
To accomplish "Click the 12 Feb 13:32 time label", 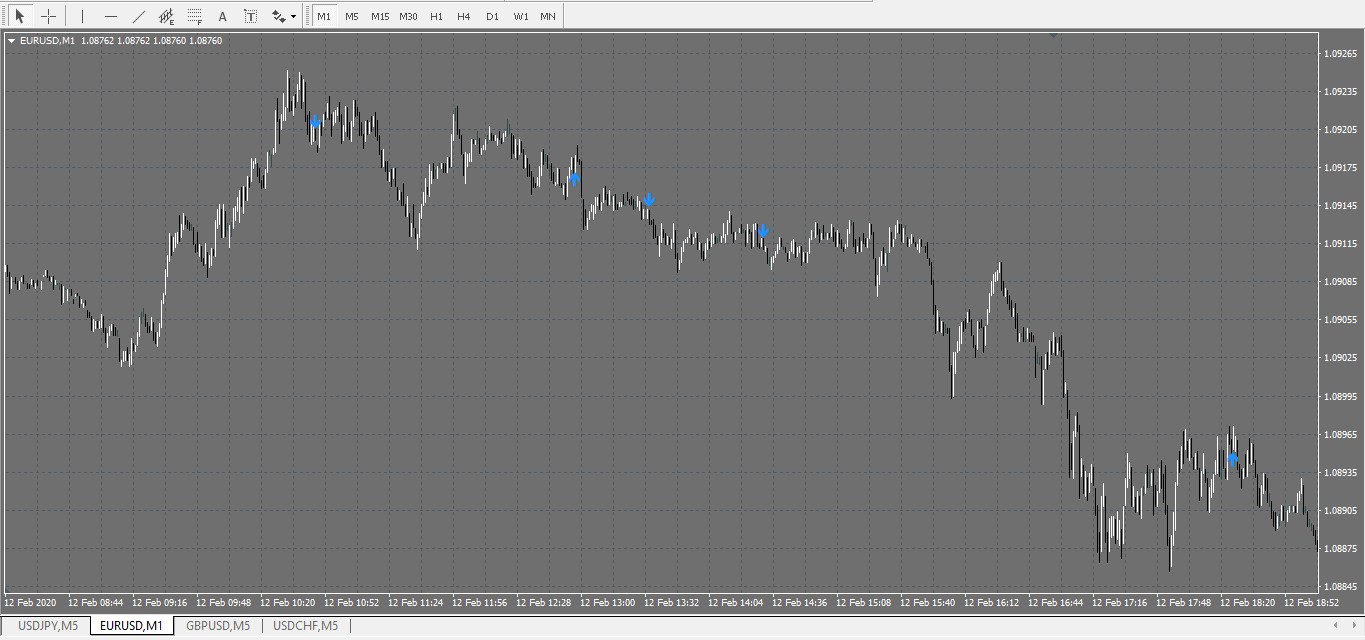I will pyautogui.click(x=671, y=603).
